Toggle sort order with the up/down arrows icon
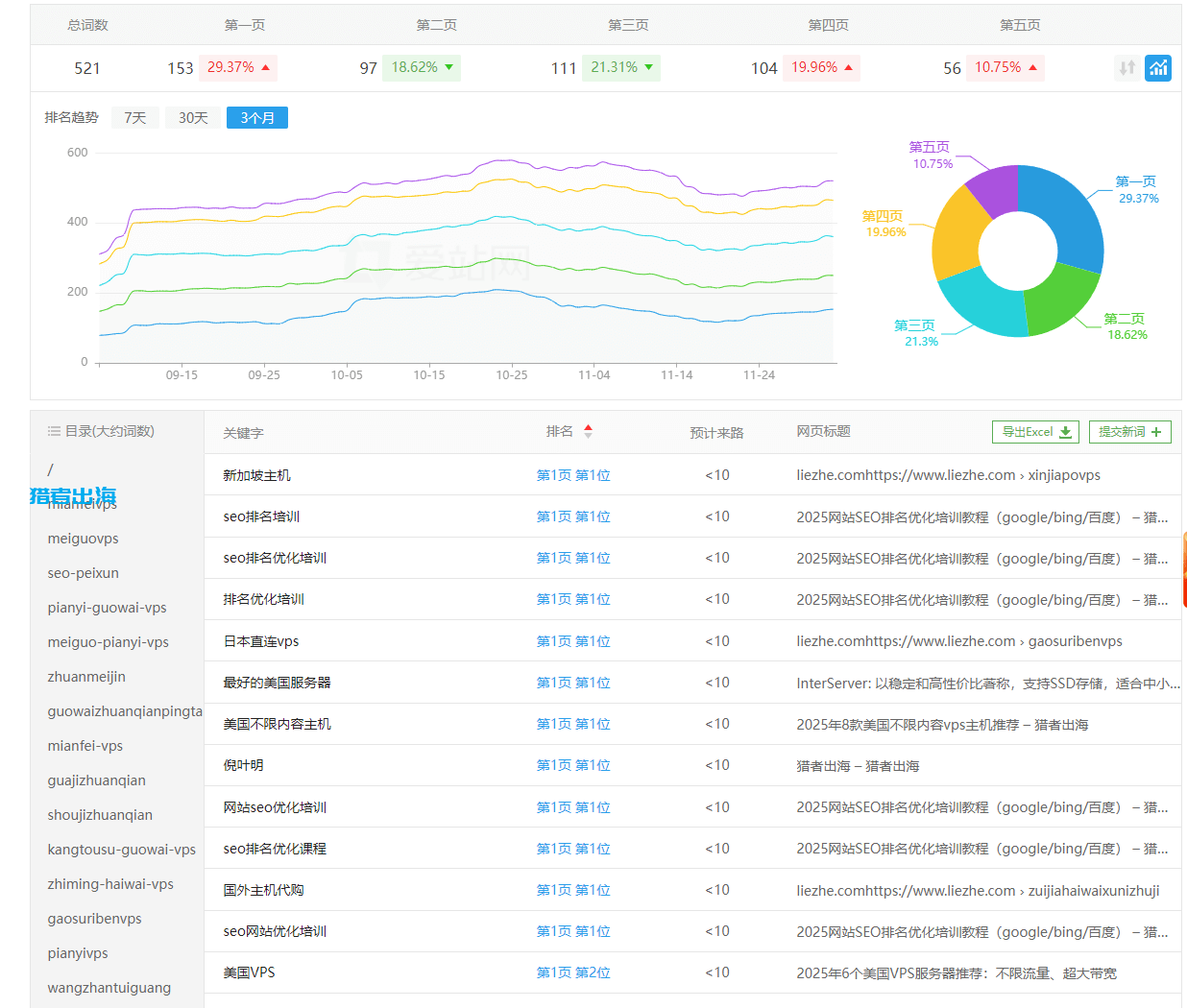This screenshot has height=1008, width=1187. pyautogui.click(x=1126, y=68)
